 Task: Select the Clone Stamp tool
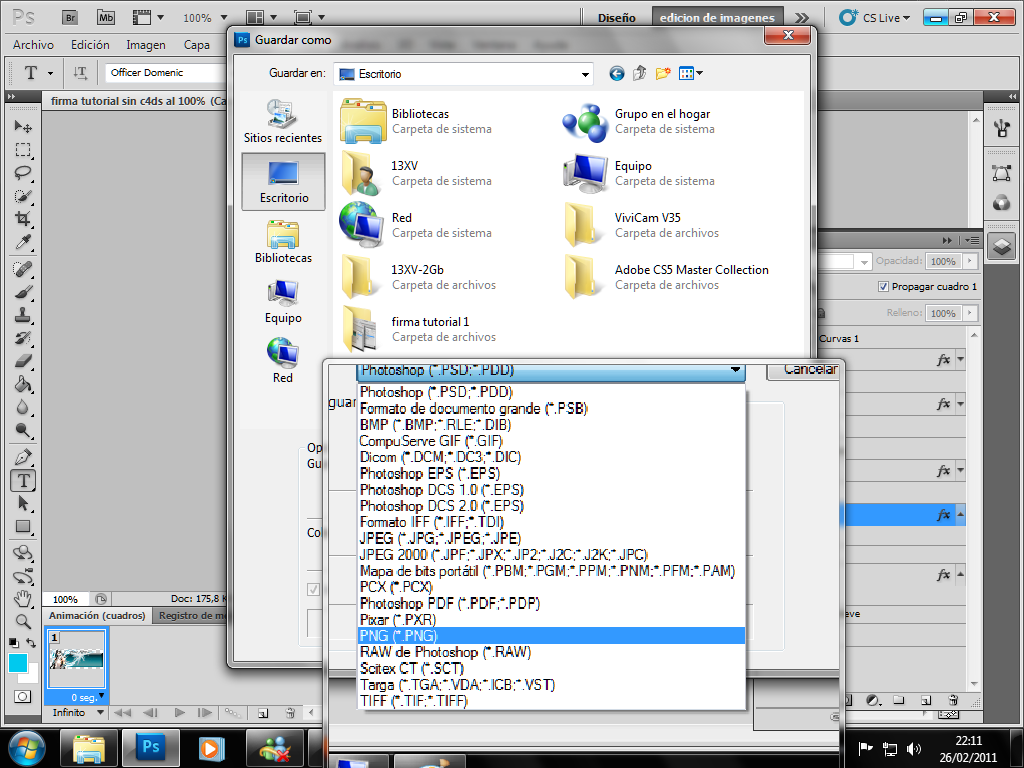(23, 315)
